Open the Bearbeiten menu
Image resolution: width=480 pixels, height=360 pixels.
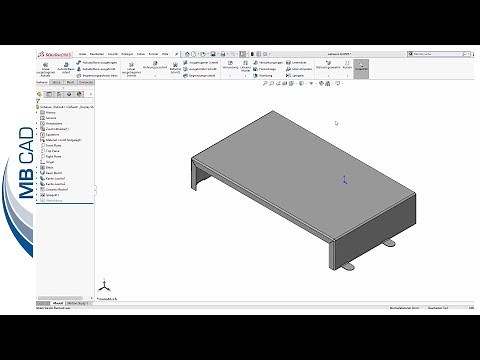pyautogui.click(x=97, y=54)
